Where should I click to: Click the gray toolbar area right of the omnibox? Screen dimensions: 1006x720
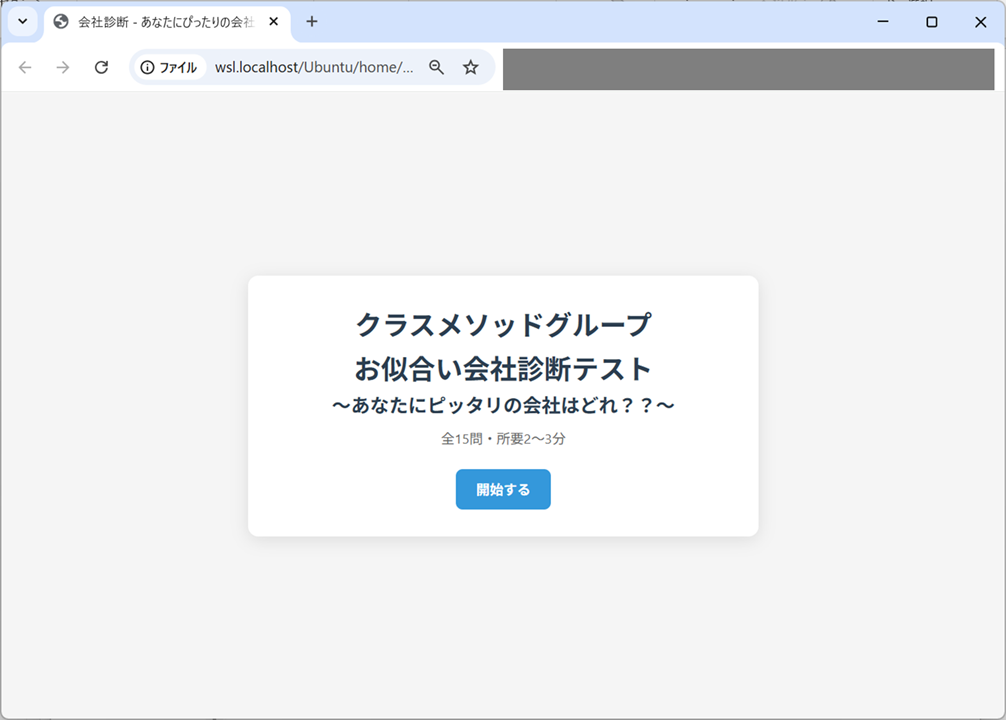pyautogui.click(x=750, y=67)
